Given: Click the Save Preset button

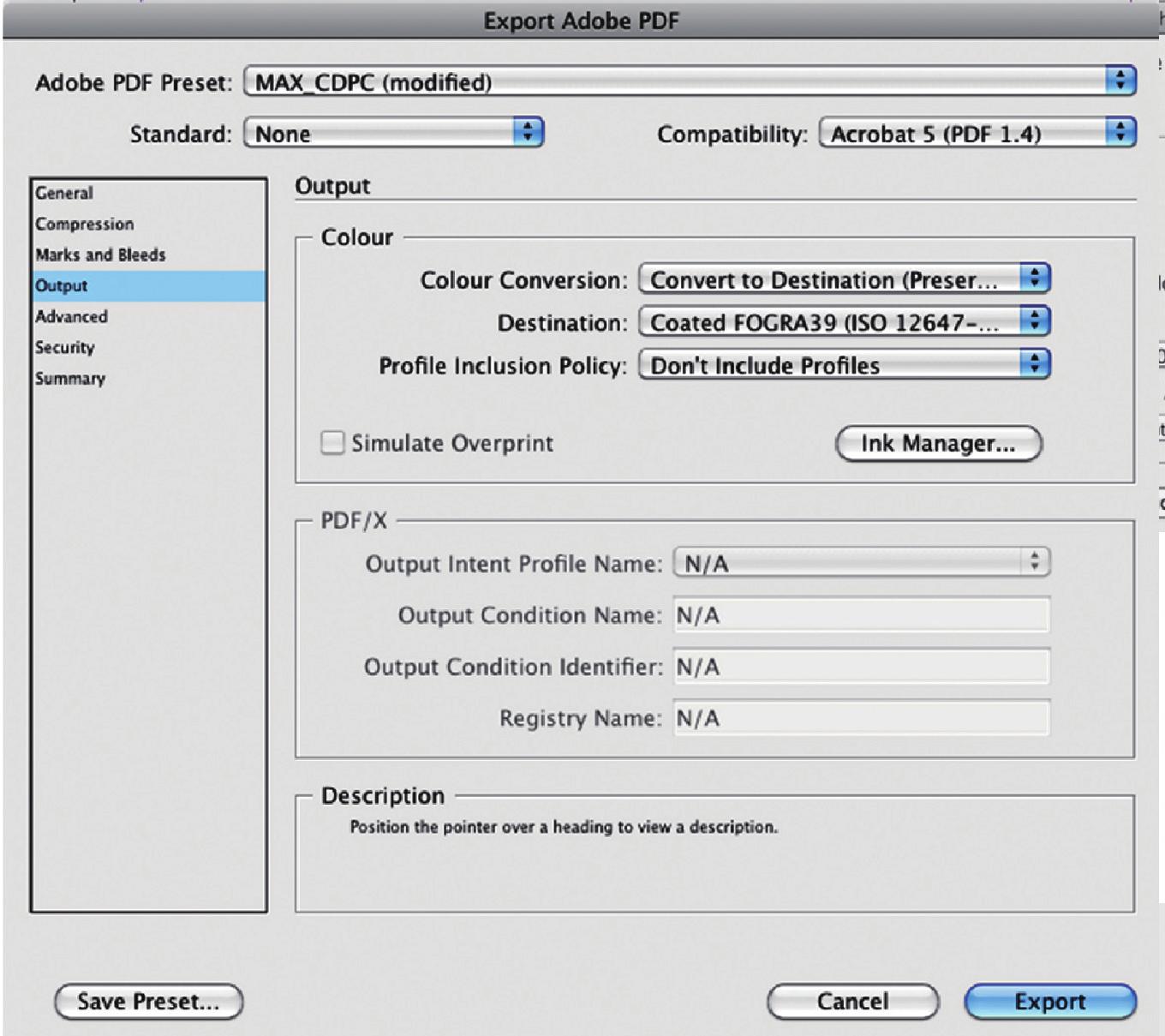Looking at the screenshot, I should pyautogui.click(x=149, y=1001).
